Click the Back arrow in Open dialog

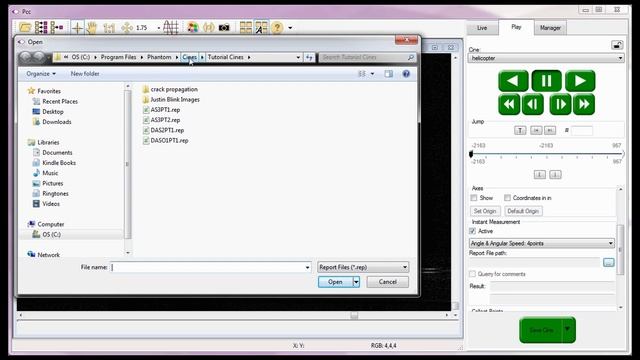(x=25, y=58)
